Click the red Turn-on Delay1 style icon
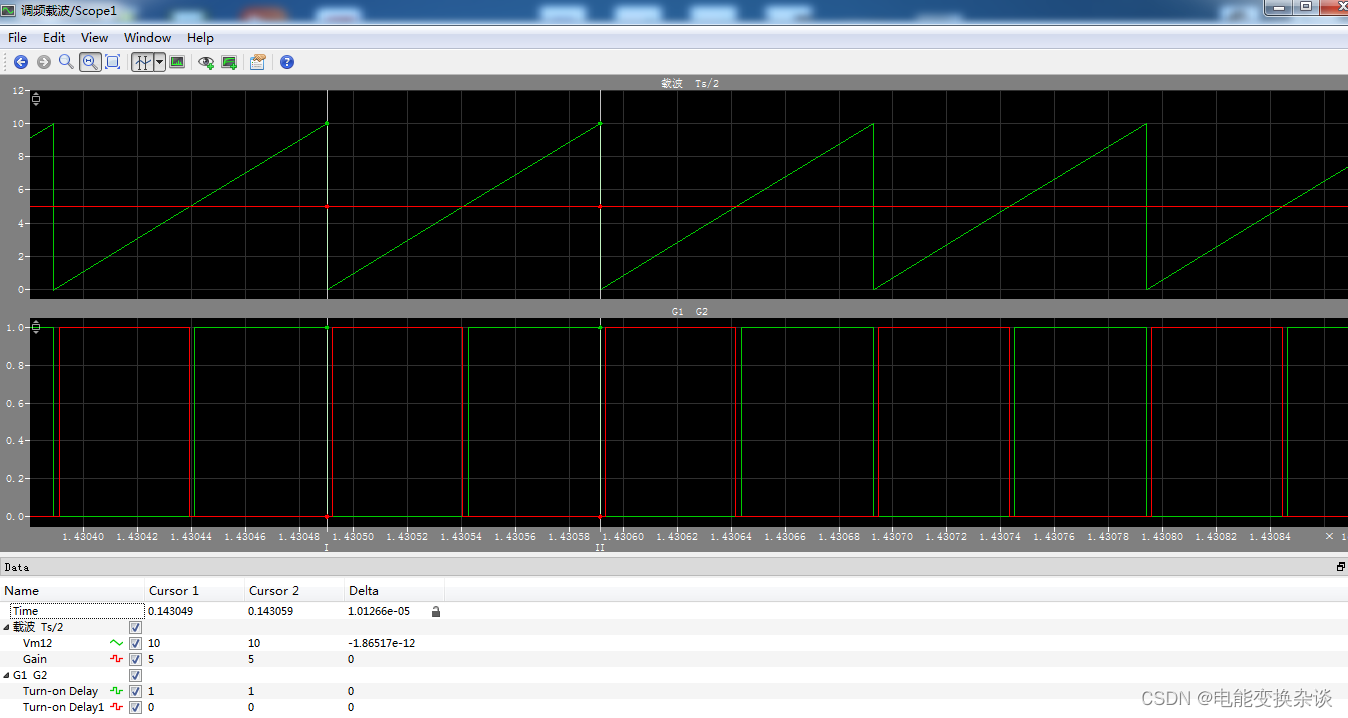The width and height of the screenshot is (1348, 718). click(x=116, y=707)
